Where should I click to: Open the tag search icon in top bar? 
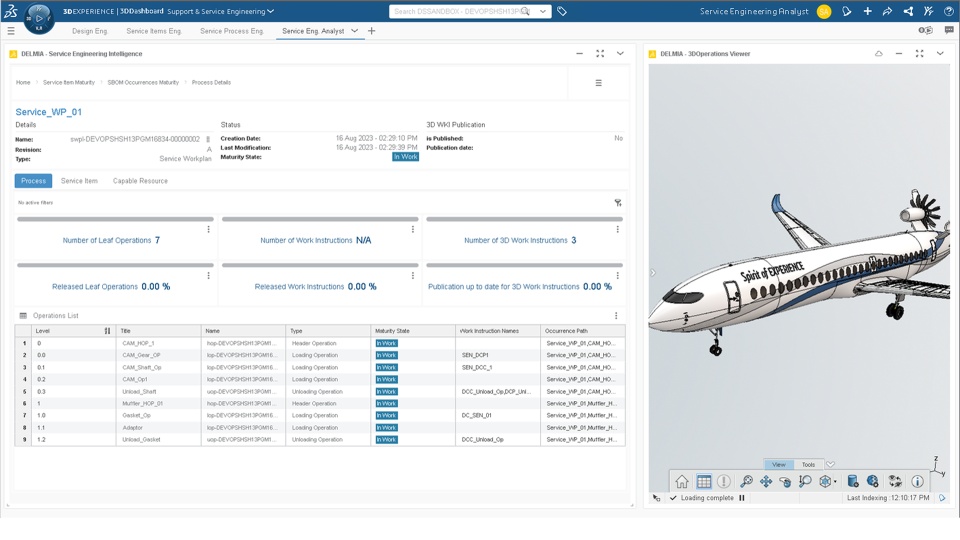pyautogui.click(x=562, y=11)
